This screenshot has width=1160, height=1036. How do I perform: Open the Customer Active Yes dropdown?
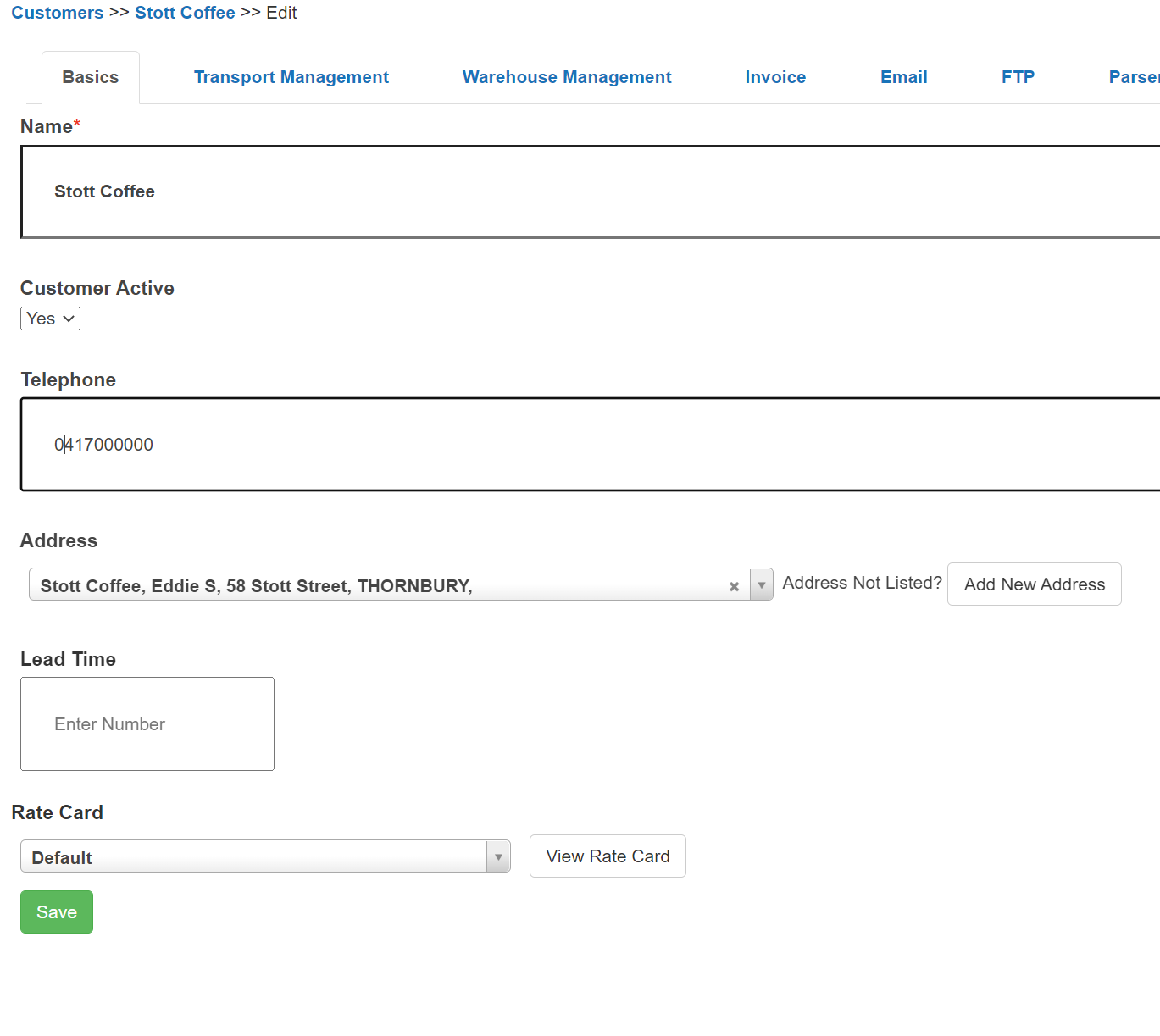tap(50, 319)
